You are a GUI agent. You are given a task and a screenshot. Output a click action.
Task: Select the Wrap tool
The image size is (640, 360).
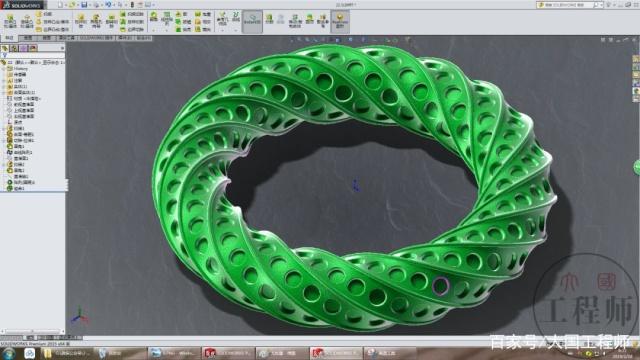202,14
